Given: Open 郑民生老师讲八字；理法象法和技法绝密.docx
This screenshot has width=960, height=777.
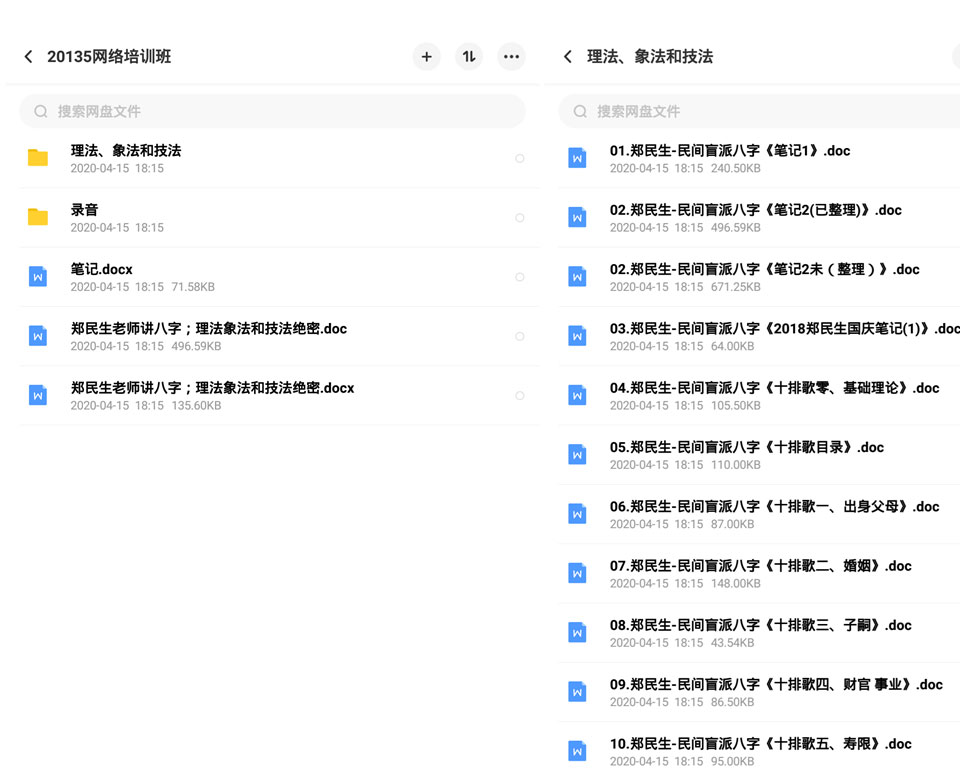Looking at the screenshot, I should click(212, 388).
